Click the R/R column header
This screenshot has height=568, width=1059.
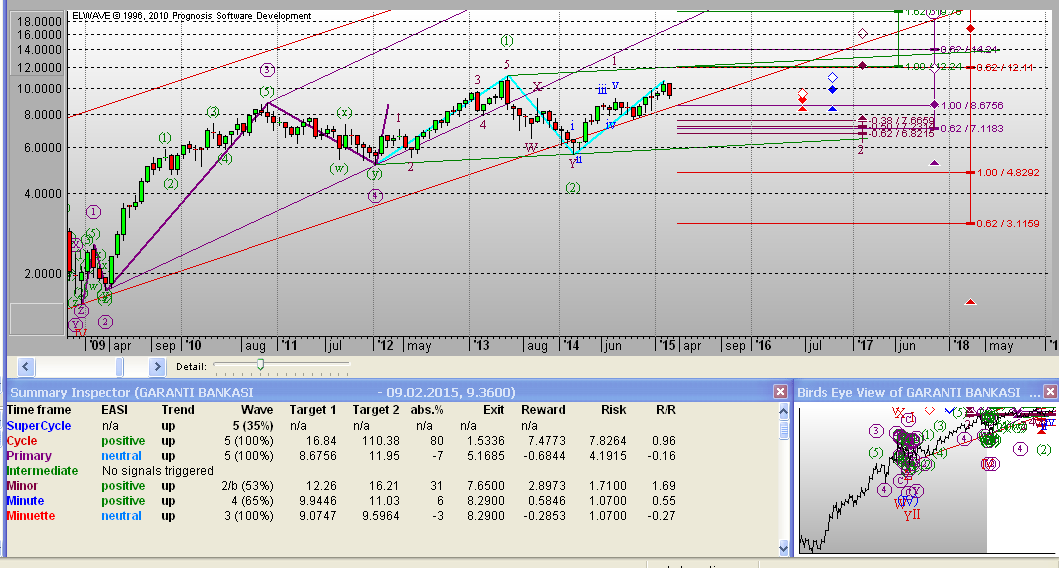[x=665, y=410]
